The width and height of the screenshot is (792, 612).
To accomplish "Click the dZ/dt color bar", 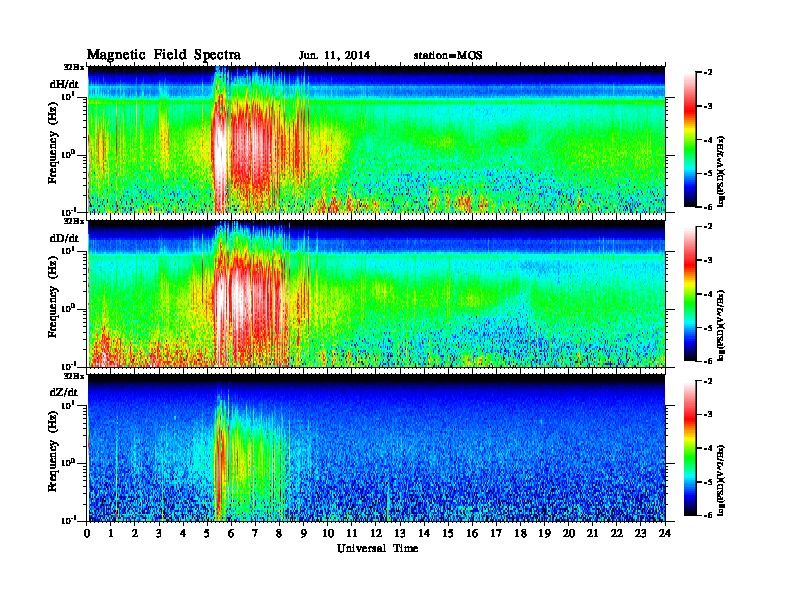I will [x=690, y=448].
